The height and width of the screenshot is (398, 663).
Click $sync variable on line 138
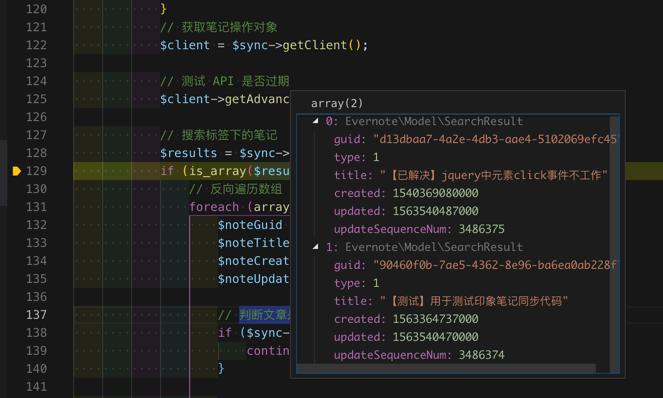pyautogui.click(x=264, y=333)
